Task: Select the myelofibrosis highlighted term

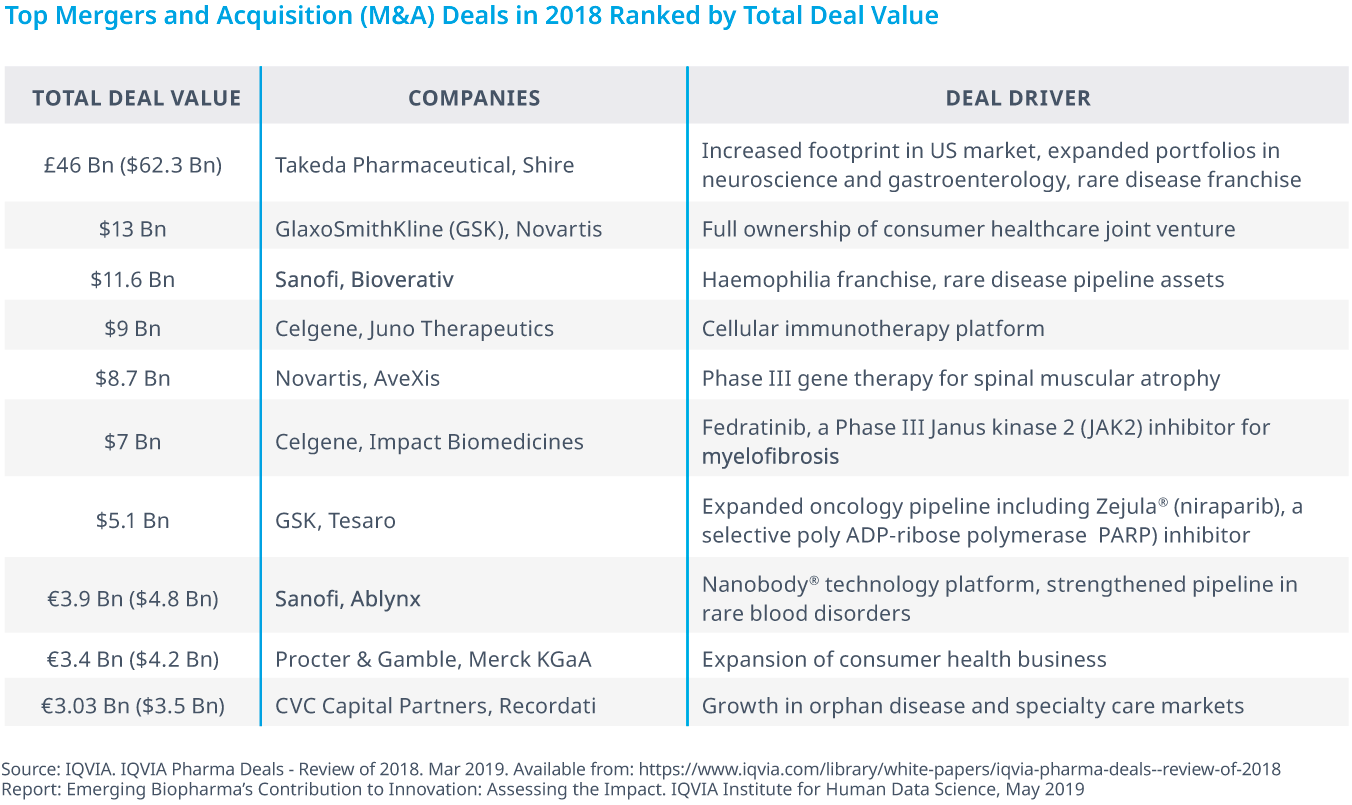Action: click(x=770, y=457)
